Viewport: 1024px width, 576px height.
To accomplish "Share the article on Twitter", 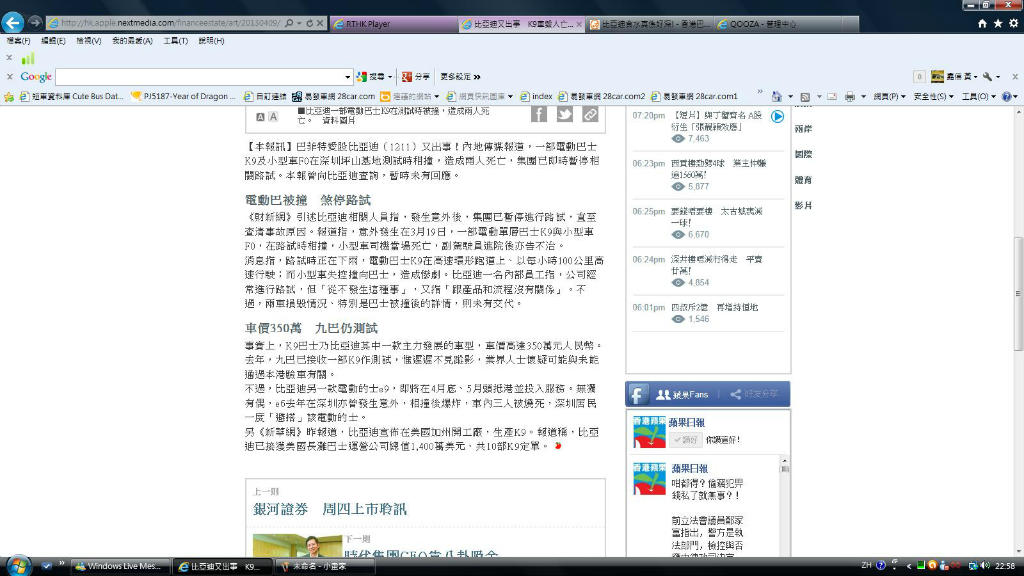I will coord(564,114).
